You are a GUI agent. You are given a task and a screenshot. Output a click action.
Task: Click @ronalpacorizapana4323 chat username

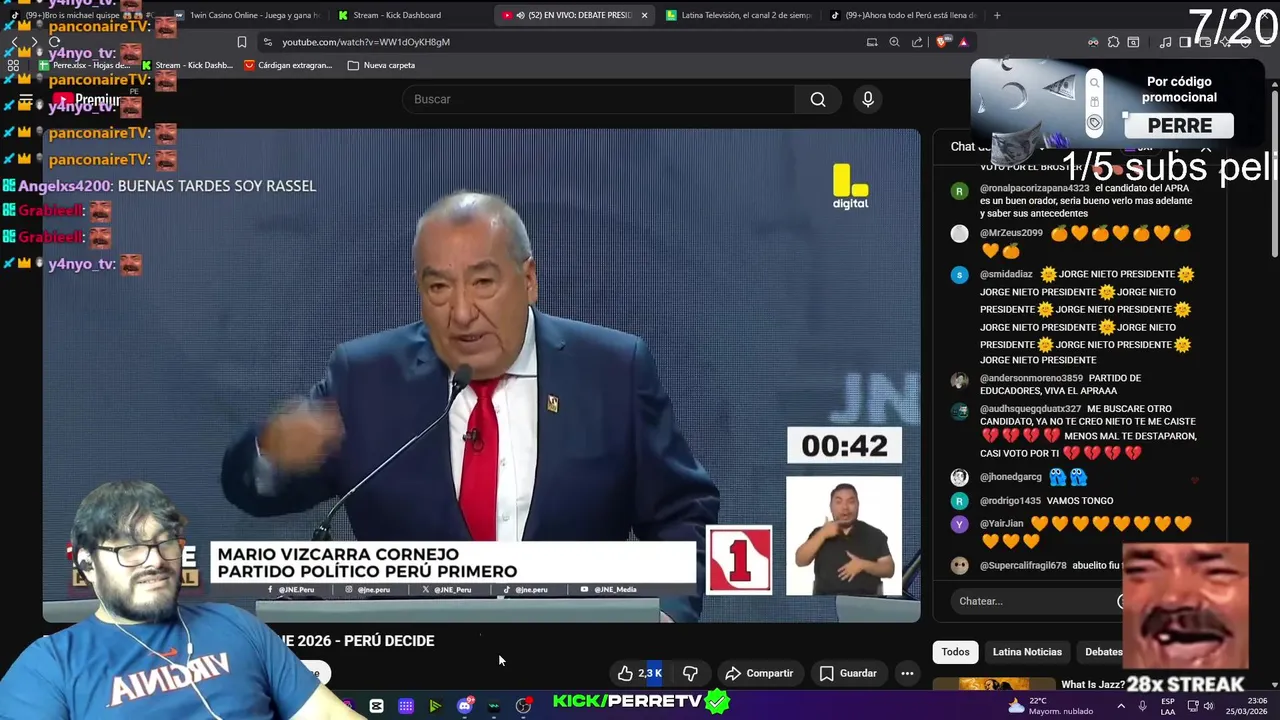coord(1034,188)
